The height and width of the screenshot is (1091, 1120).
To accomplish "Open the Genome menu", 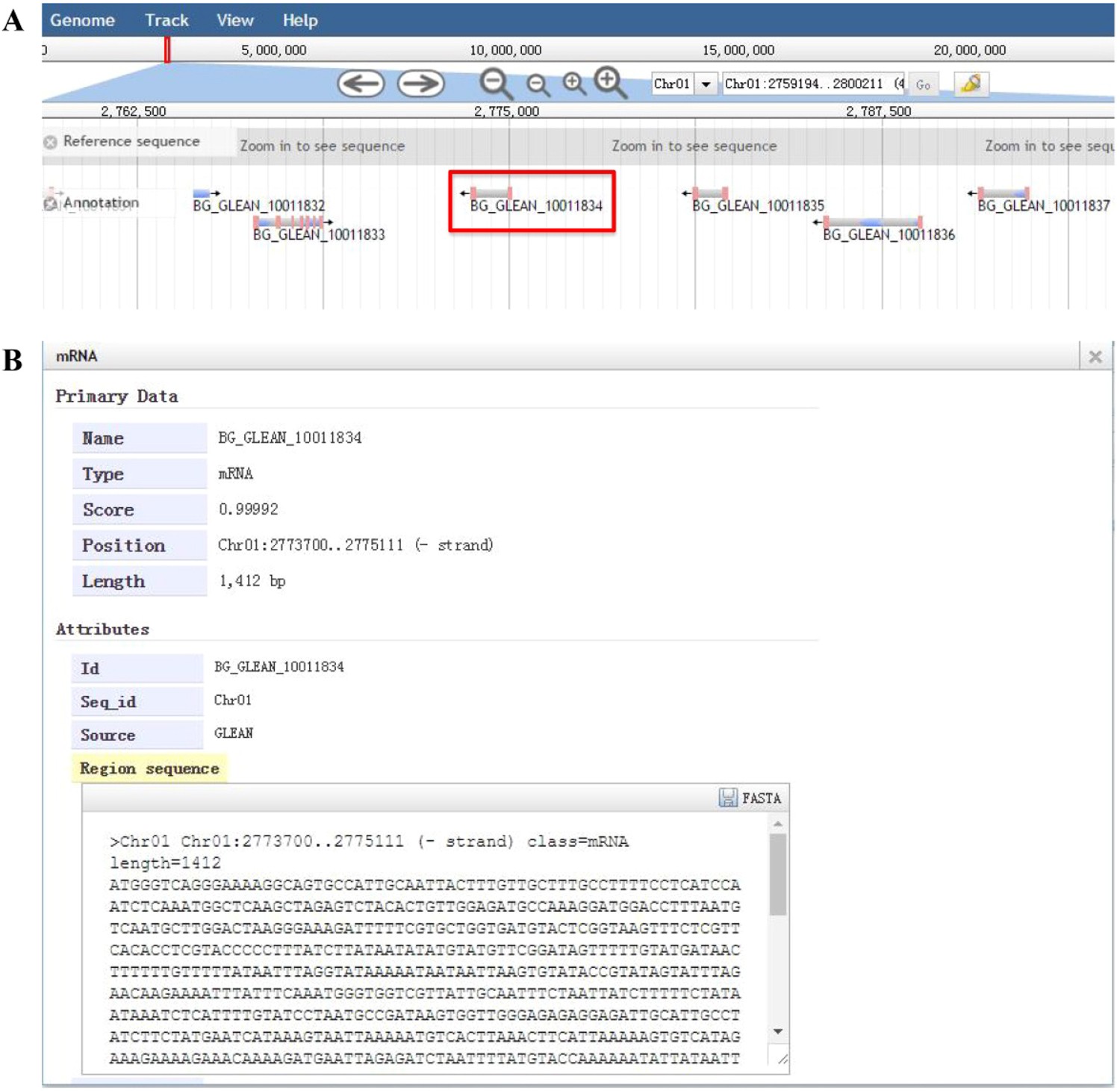I will click(82, 20).
